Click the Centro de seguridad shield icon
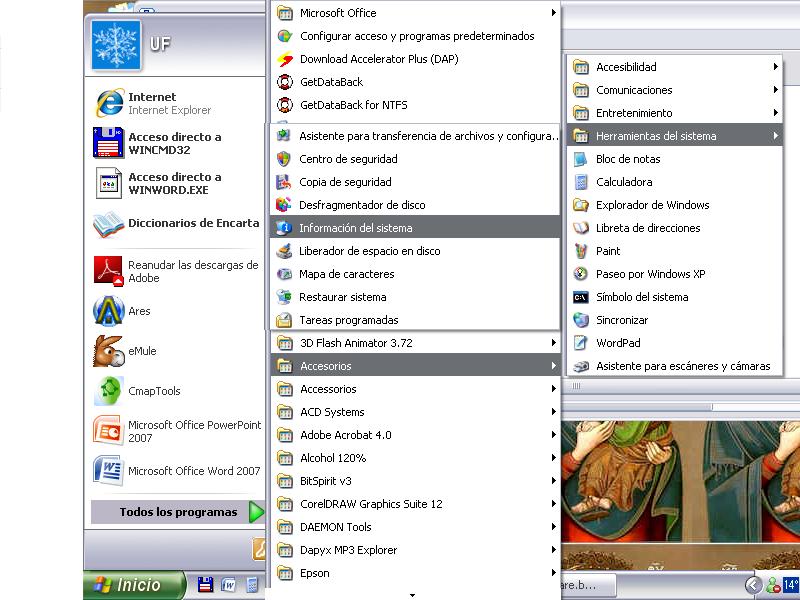 [284, 159]
